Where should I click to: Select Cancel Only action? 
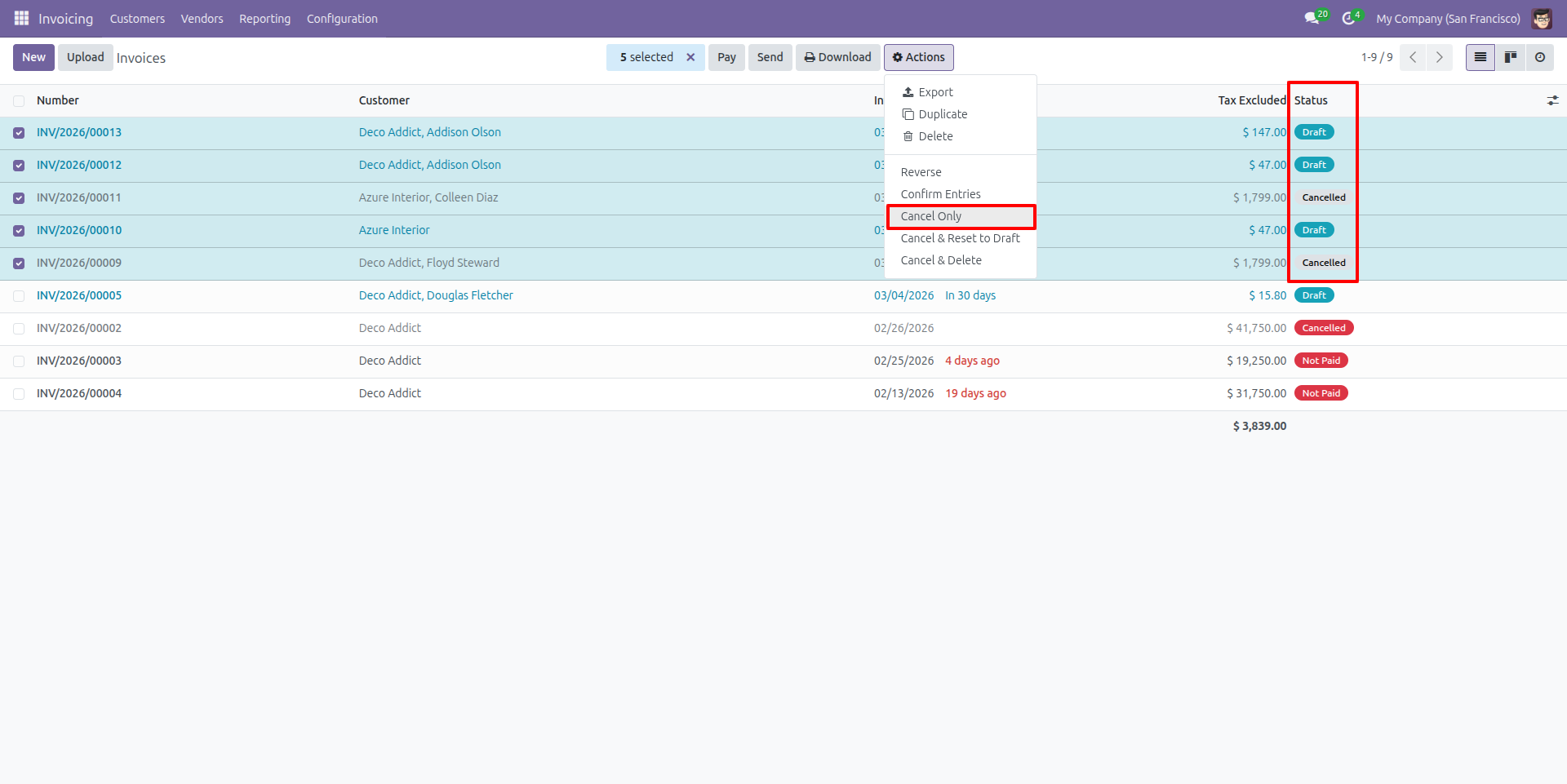click(961, 216)
